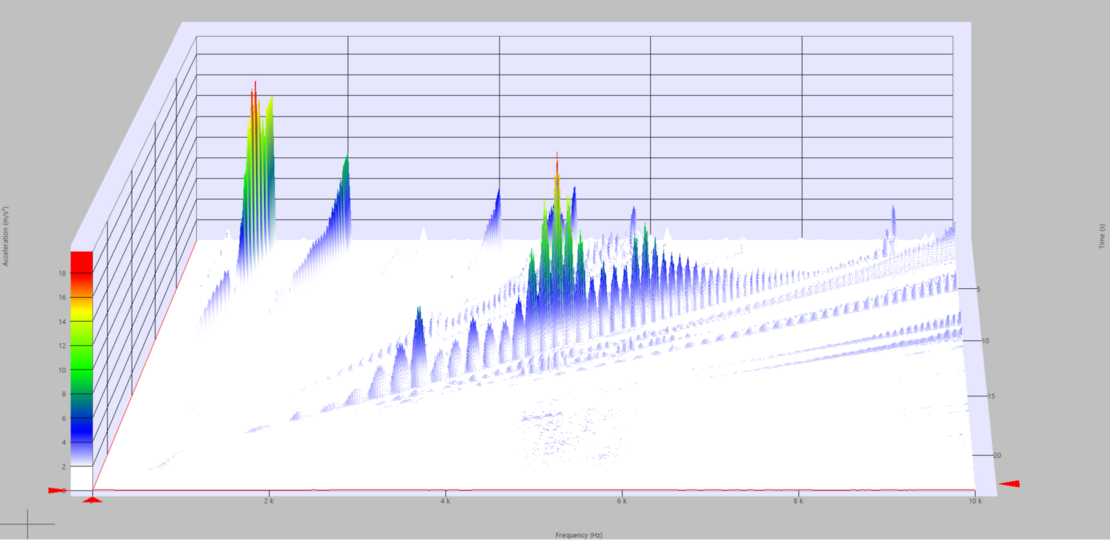Click the '5' time axis tick label
This screenshot has height=540, width=1110.
(978, 289)
